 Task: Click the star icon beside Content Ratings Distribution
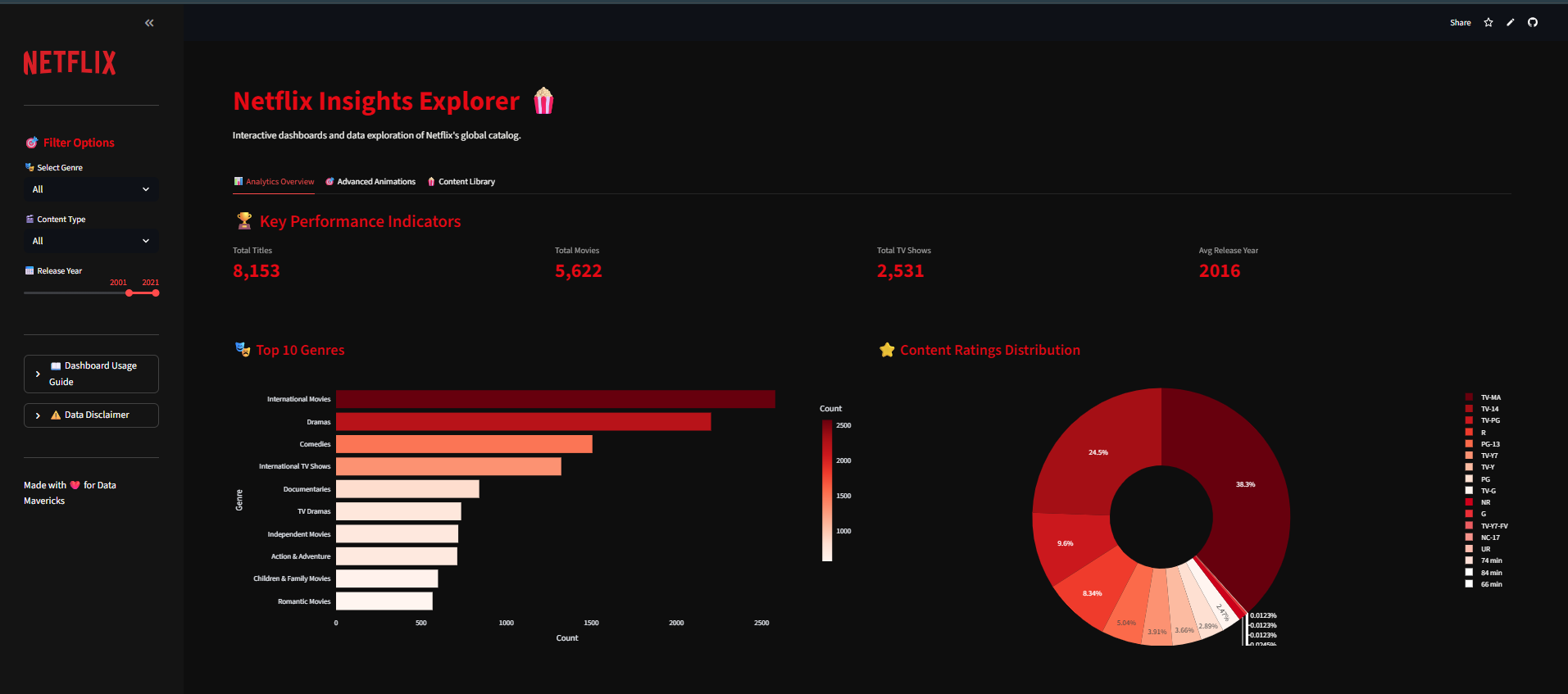pyautogui.click(x=887, y=350)
